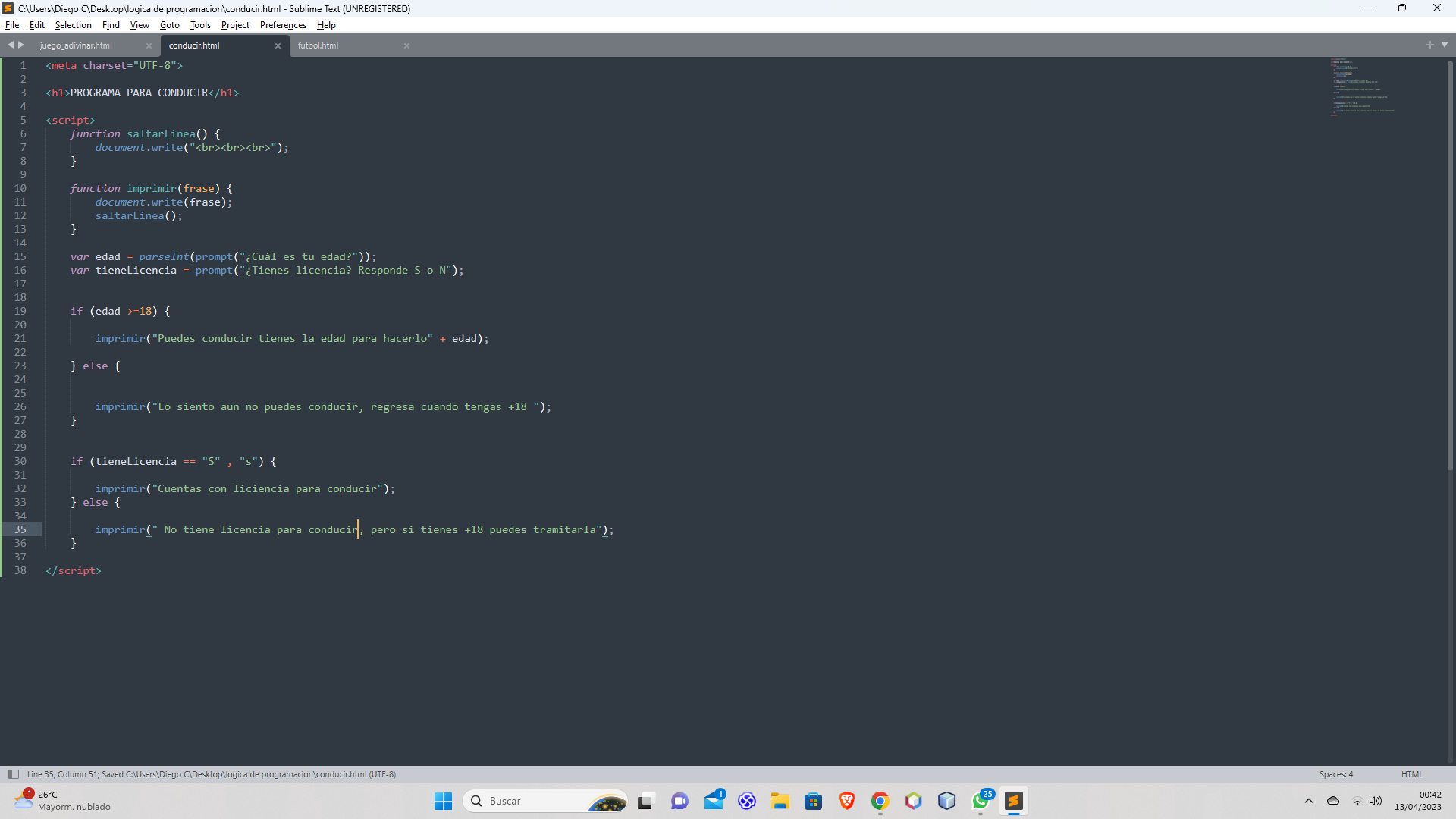This screenshot has width=1456, height=819.
Task: Close the futbol.html tab
Action: (406, 46)
